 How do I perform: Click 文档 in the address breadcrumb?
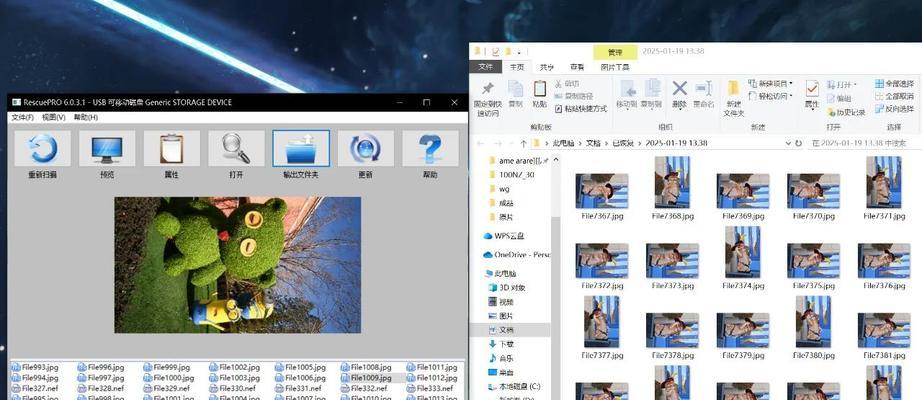pyautogui.click(x=593, y=143)
